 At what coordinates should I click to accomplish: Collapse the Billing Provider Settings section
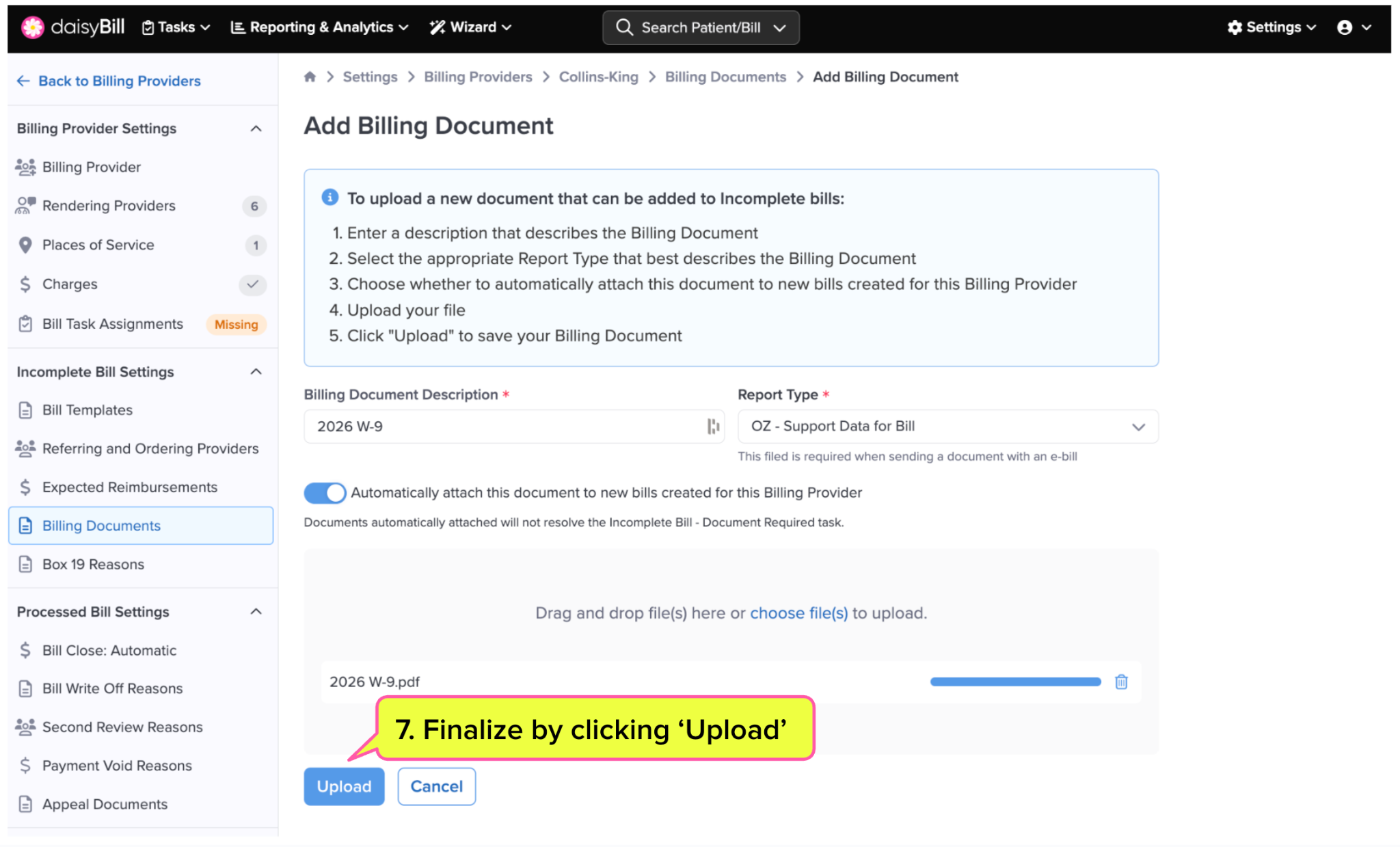pos(256,129)
